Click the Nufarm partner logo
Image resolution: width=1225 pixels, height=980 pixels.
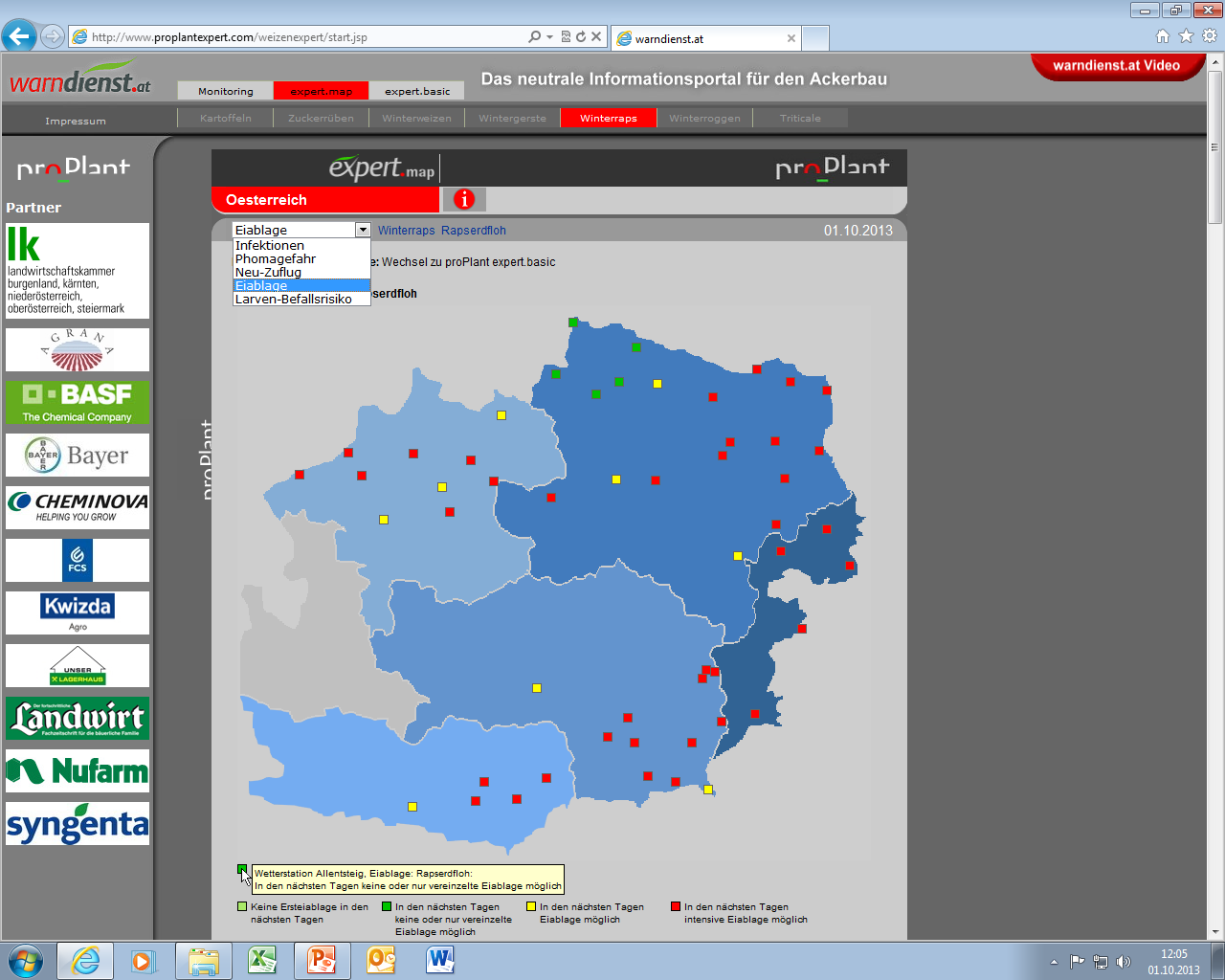78,770
